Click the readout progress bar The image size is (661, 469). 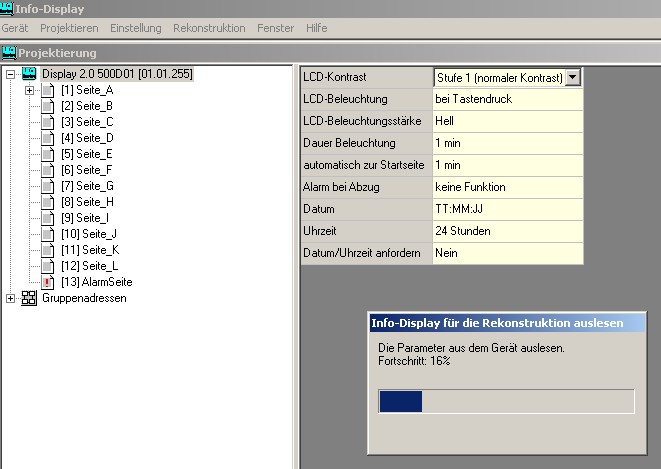[505, 401]
